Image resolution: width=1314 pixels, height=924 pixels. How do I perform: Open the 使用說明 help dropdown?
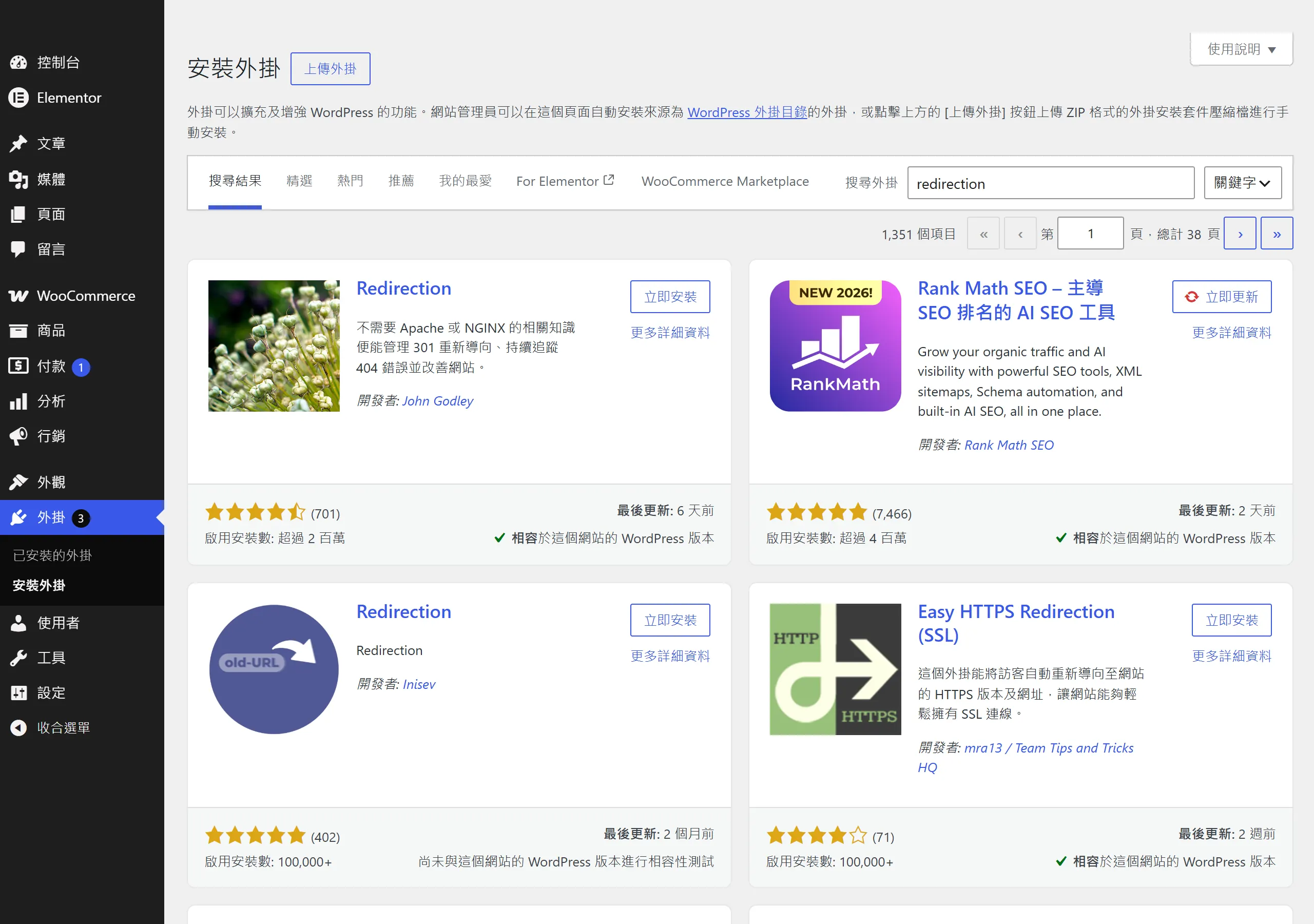click(1241, 49)
